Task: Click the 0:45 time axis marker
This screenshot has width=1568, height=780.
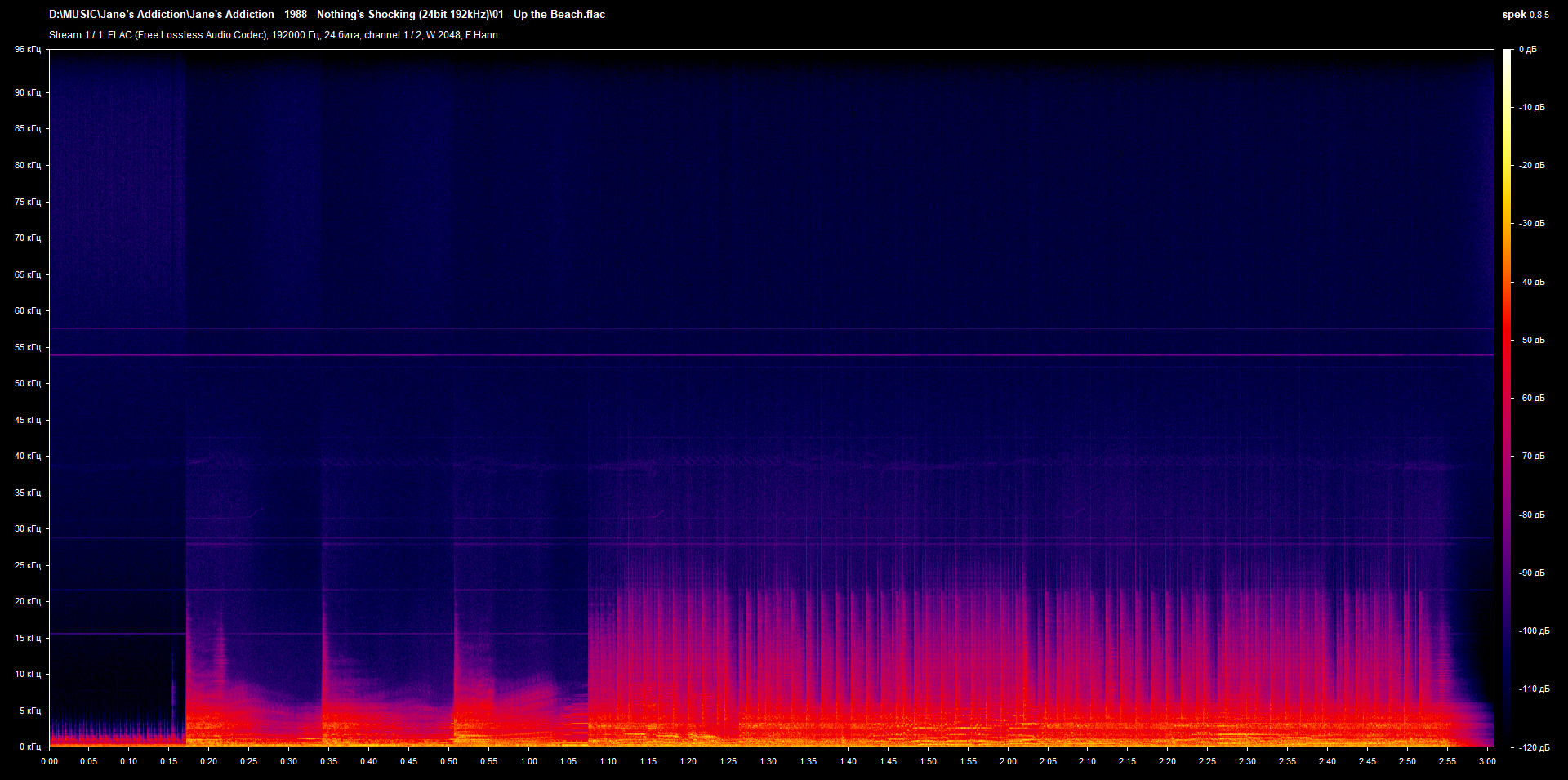Action: pos(408,761)
